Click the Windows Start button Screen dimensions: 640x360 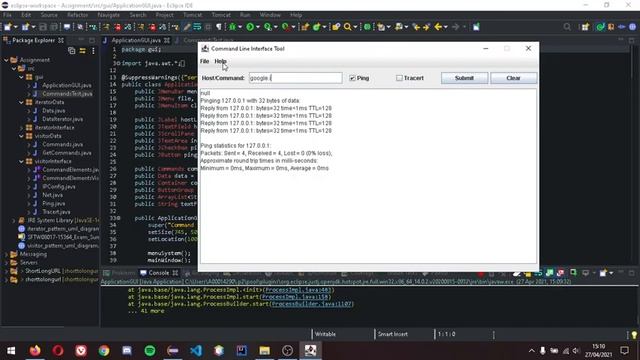[11, 351]
